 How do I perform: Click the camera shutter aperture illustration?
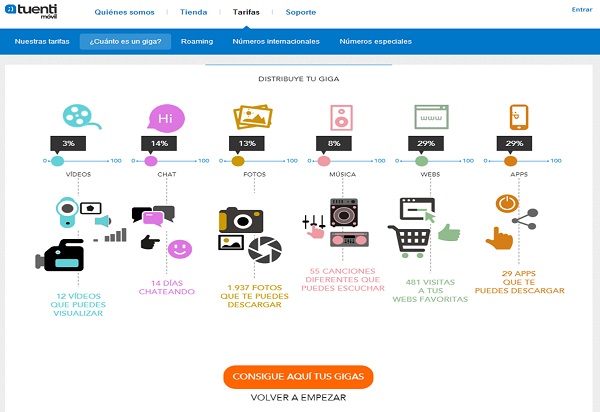pos(265,250)
